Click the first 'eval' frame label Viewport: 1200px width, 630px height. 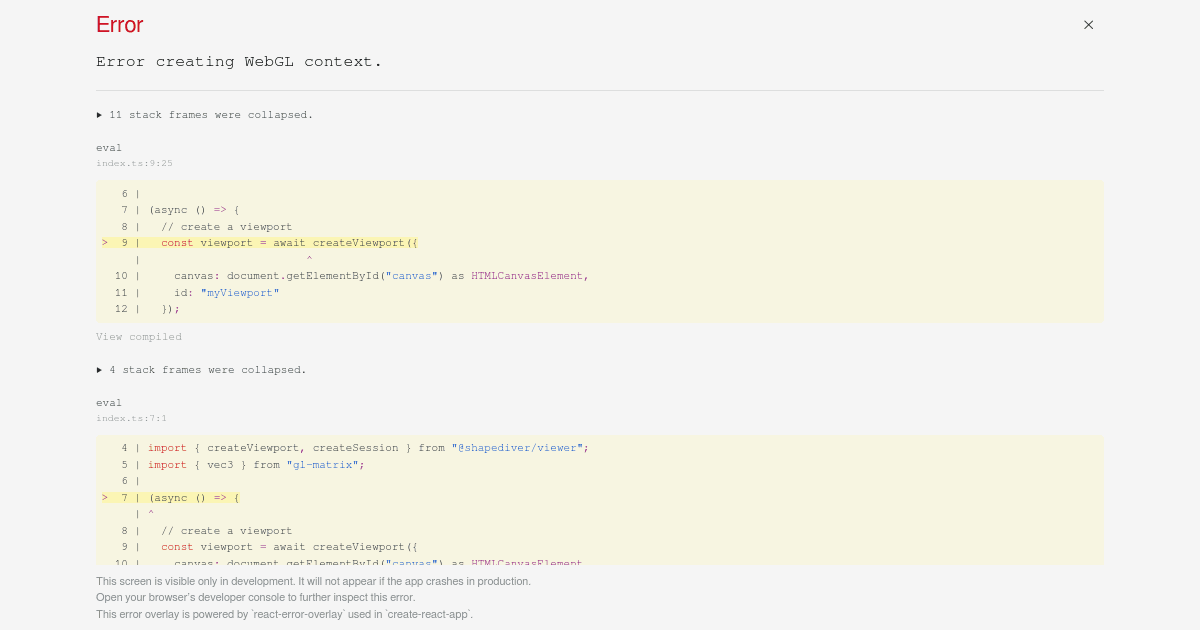point(109,148)
